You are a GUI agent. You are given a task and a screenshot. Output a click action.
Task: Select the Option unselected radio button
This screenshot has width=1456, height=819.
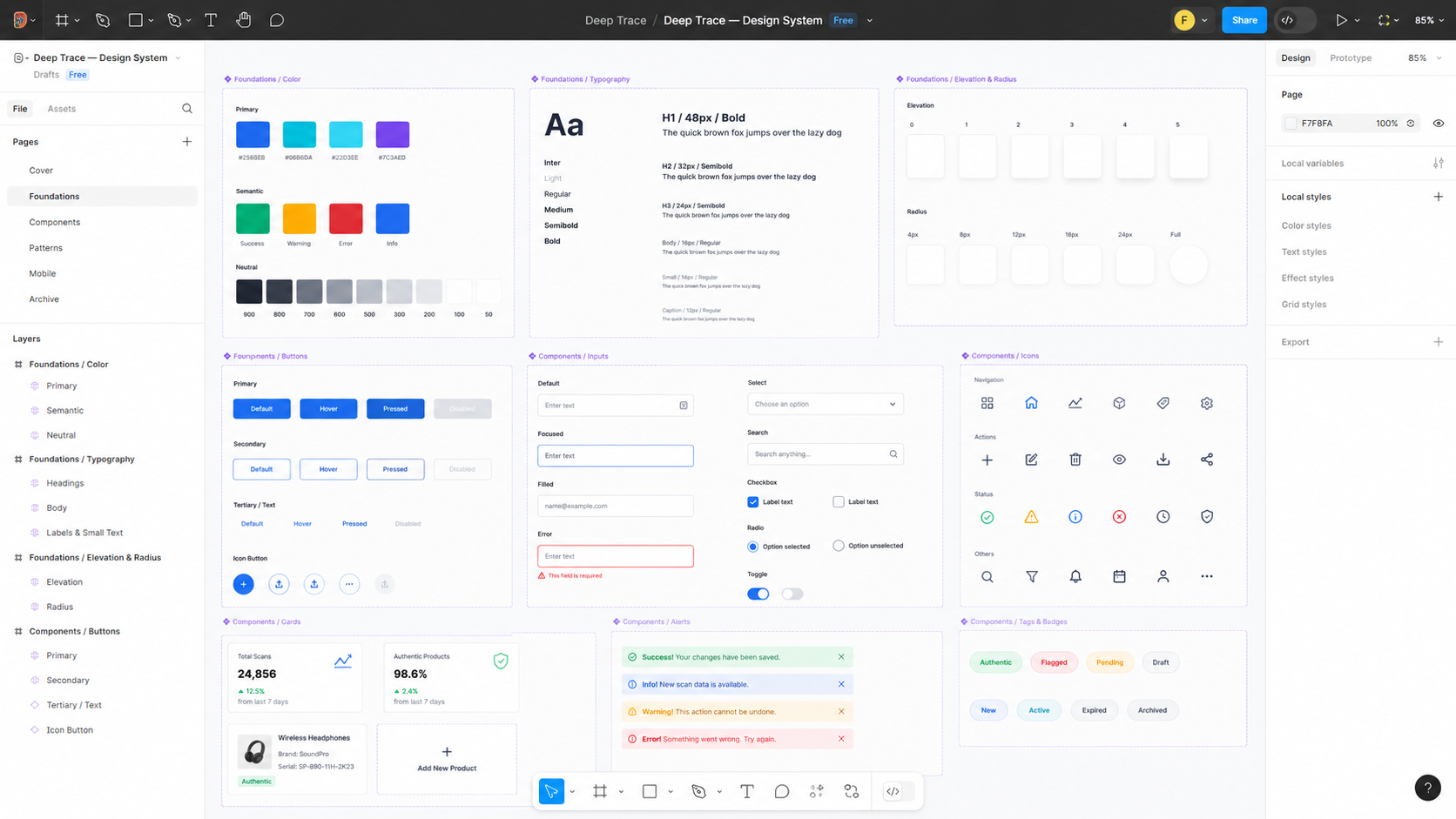[x=839, y=546]
